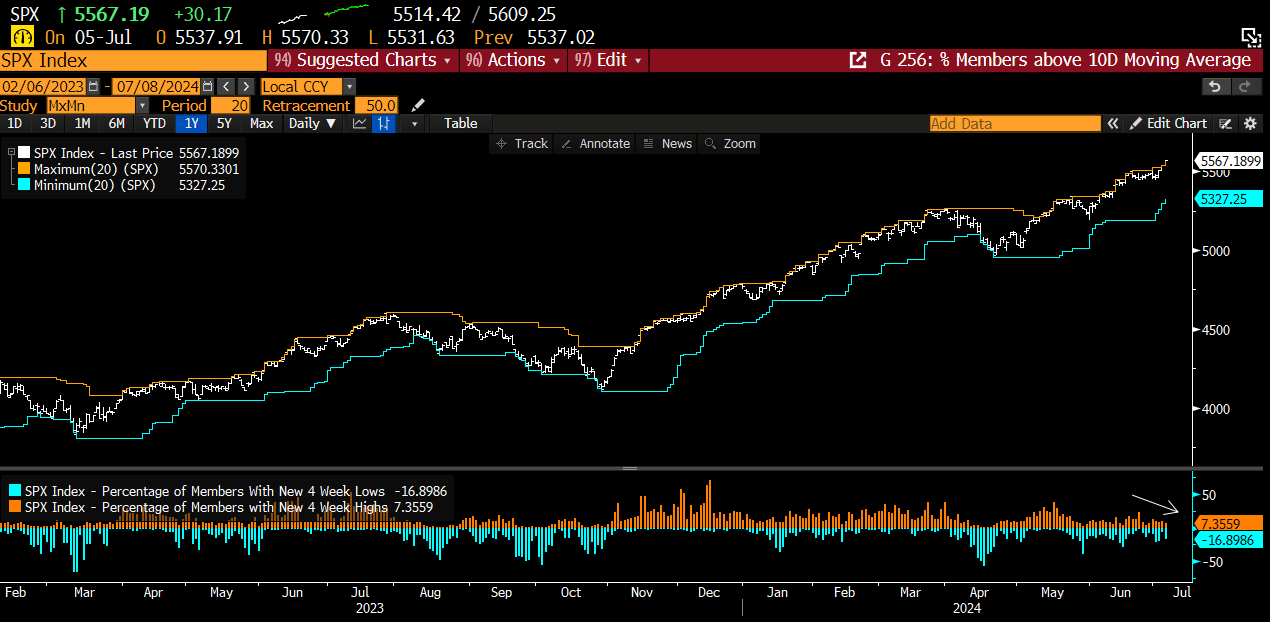Activate Zoom tool on chart

(x=730, y=144)
